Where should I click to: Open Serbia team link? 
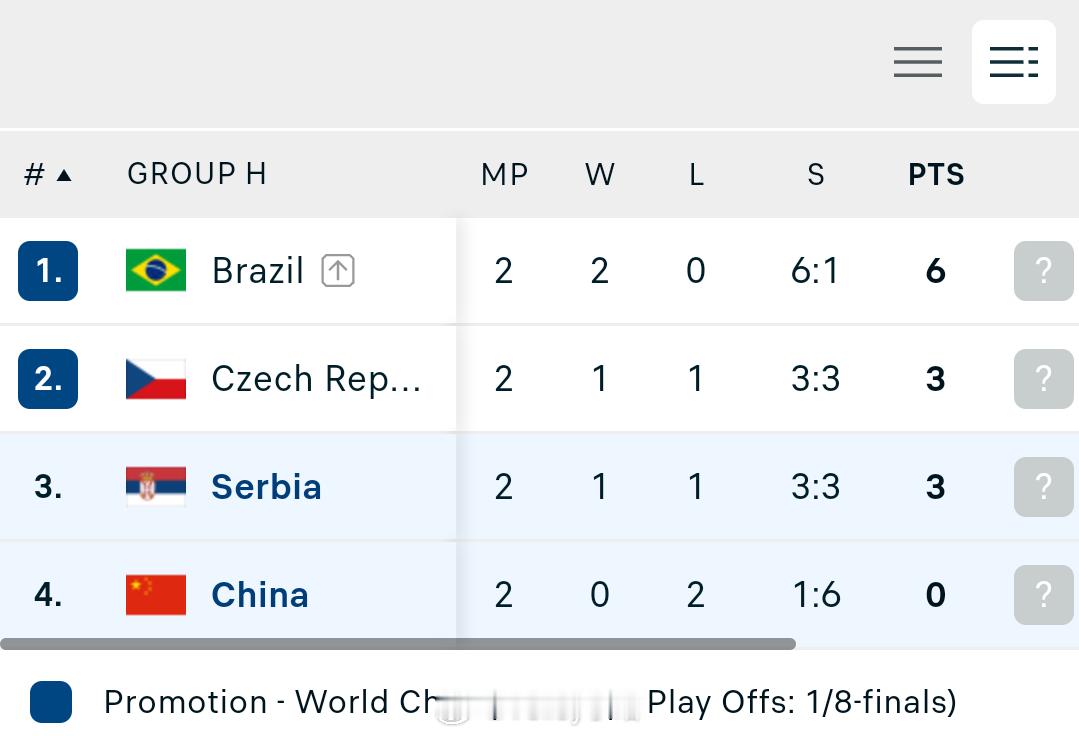pyautogui.click(x=266, y=487)
